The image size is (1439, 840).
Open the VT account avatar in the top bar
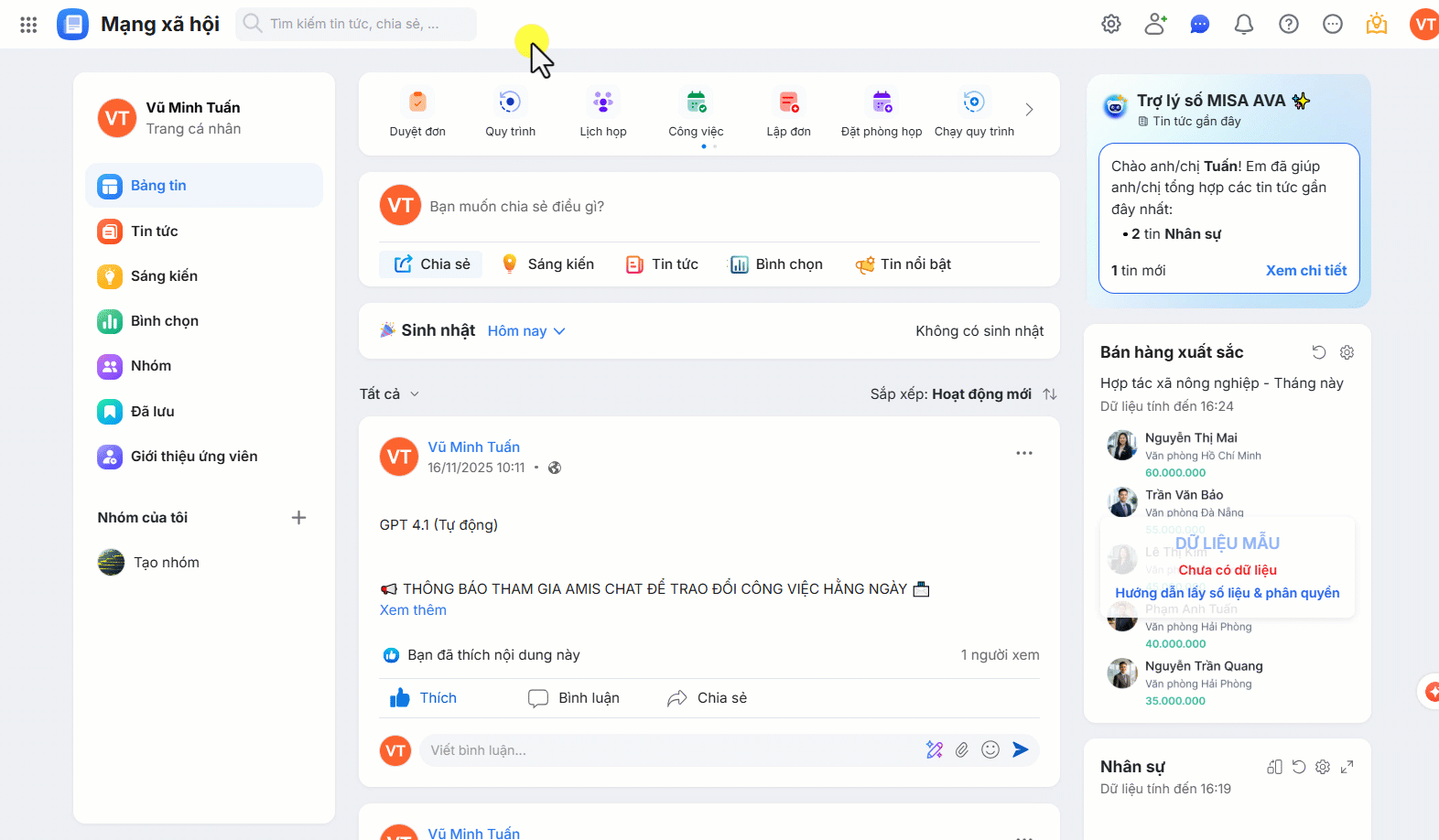1424,25
